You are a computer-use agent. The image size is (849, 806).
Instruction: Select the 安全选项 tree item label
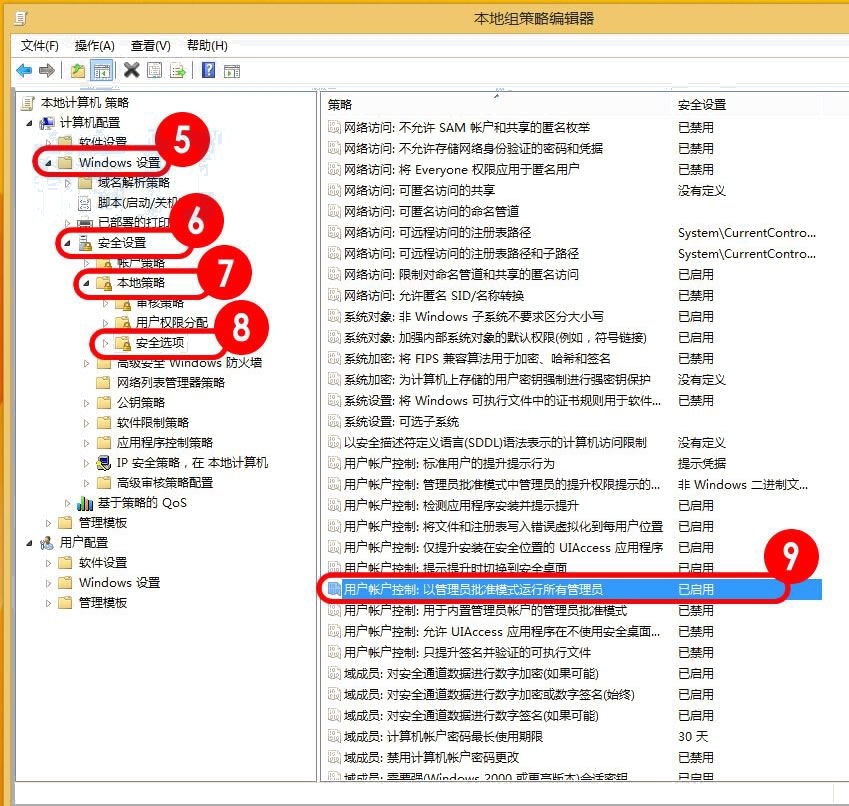[160, 343]
